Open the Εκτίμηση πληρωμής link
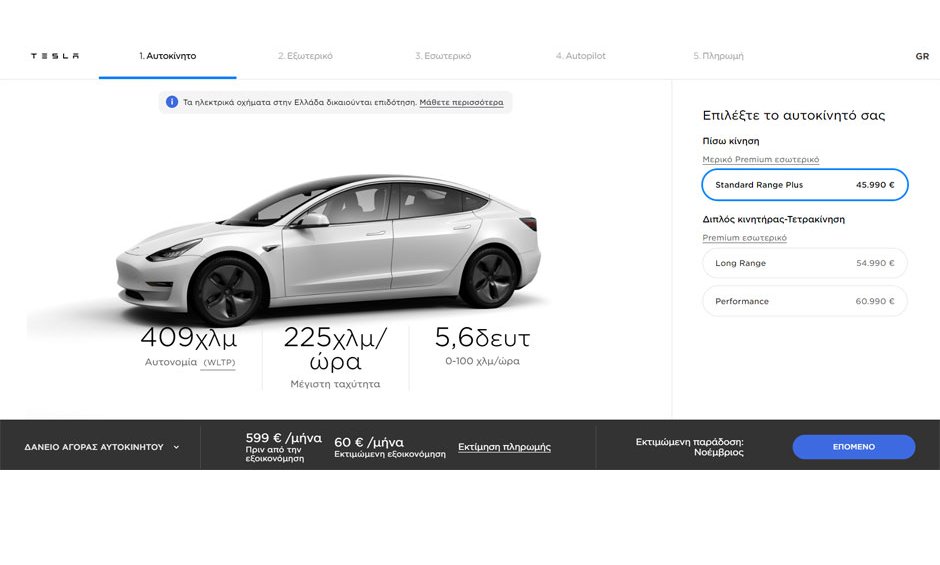The width and height of the screenshot is (940, 565). pyautogui.click(x=504, y=447)
